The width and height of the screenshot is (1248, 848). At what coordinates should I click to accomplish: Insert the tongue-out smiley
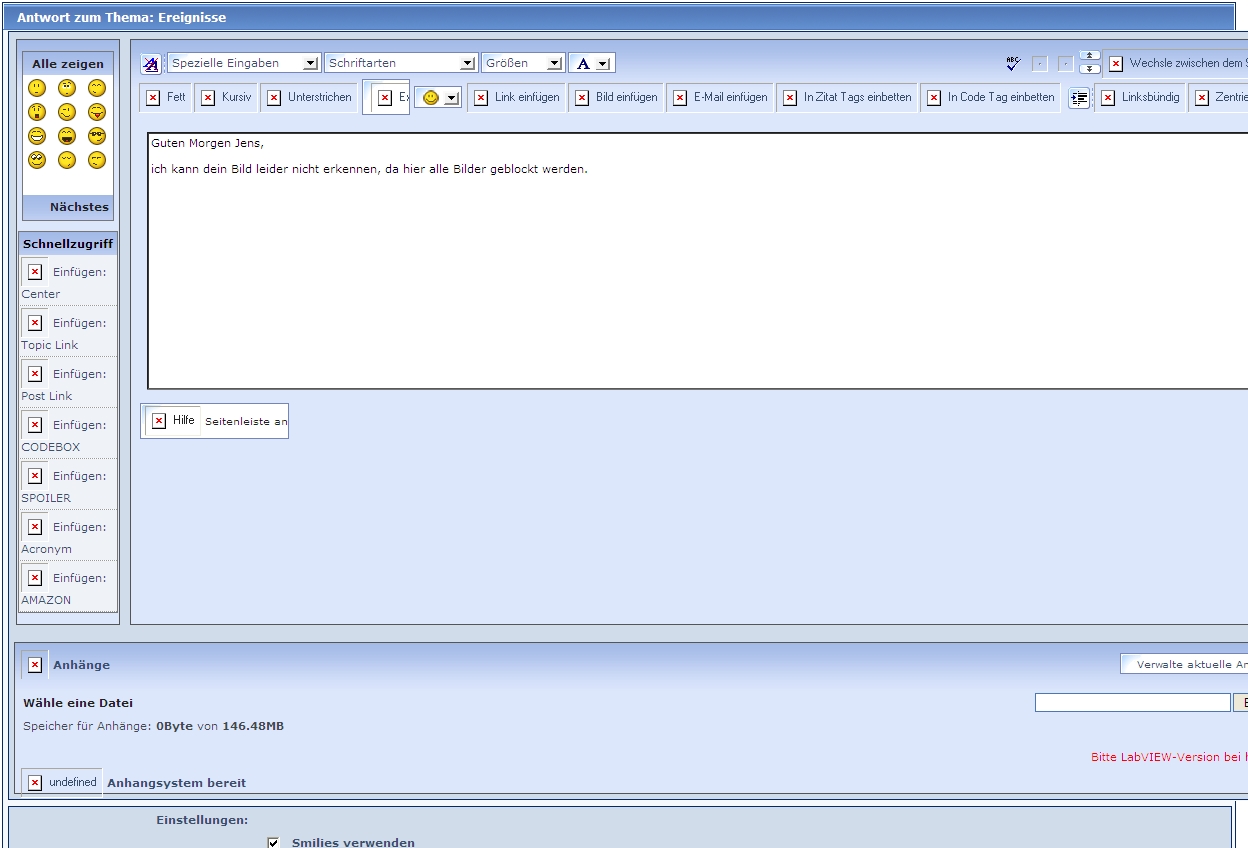[97, 112]
